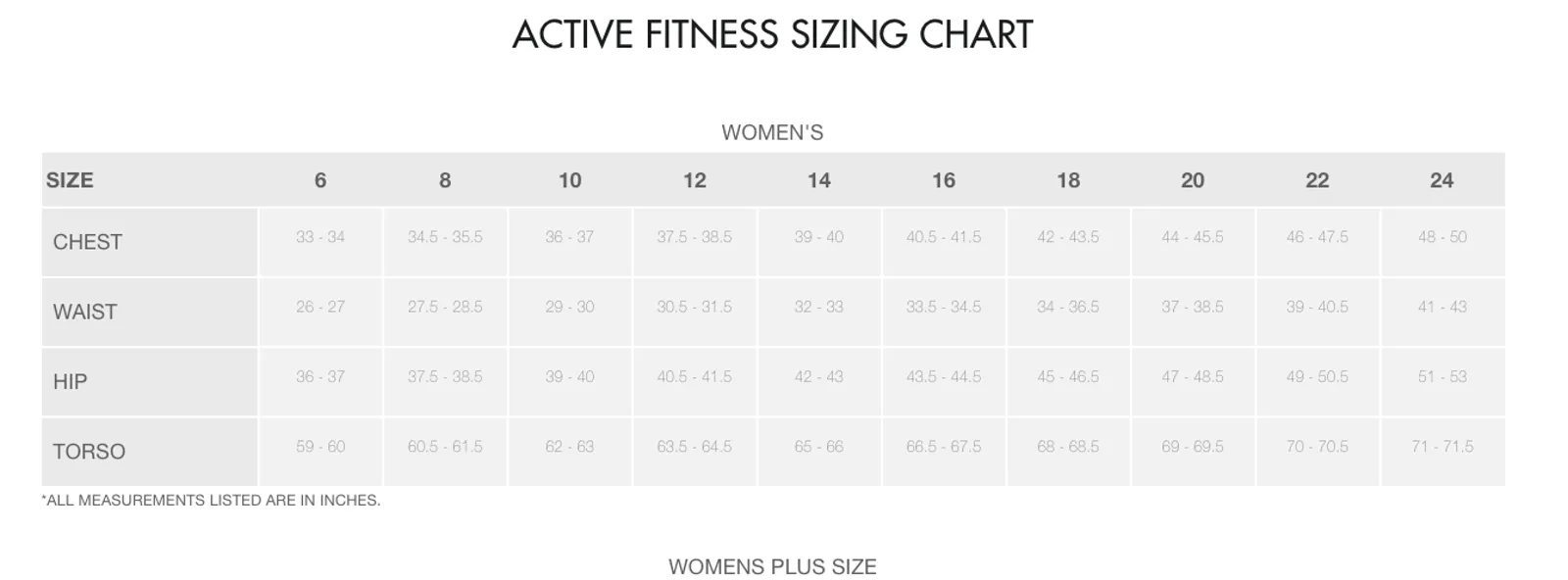Click the Womens Plus Size heading
The width and height of the screenshot is (1568, 580).
point(772,567)
